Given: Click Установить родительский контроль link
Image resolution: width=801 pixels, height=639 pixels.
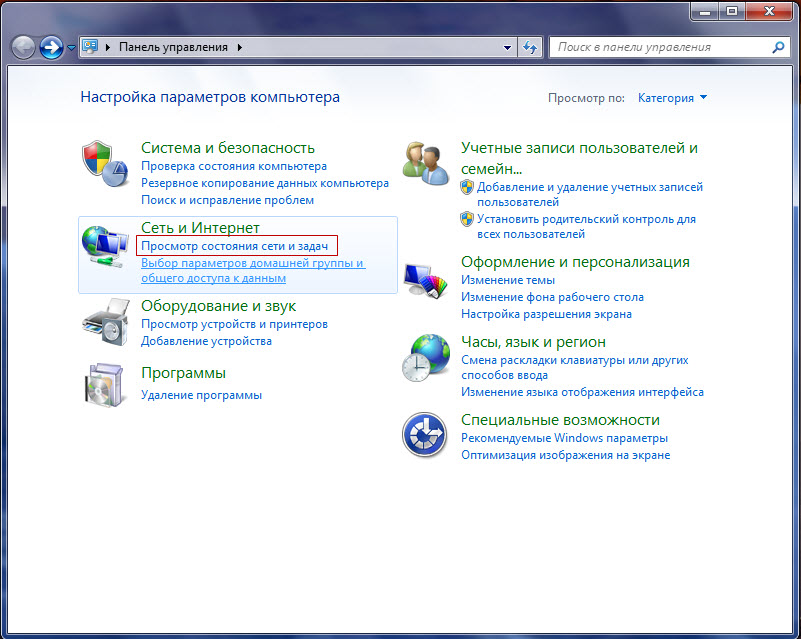Looking at the screenshot, I should point(586,227).
